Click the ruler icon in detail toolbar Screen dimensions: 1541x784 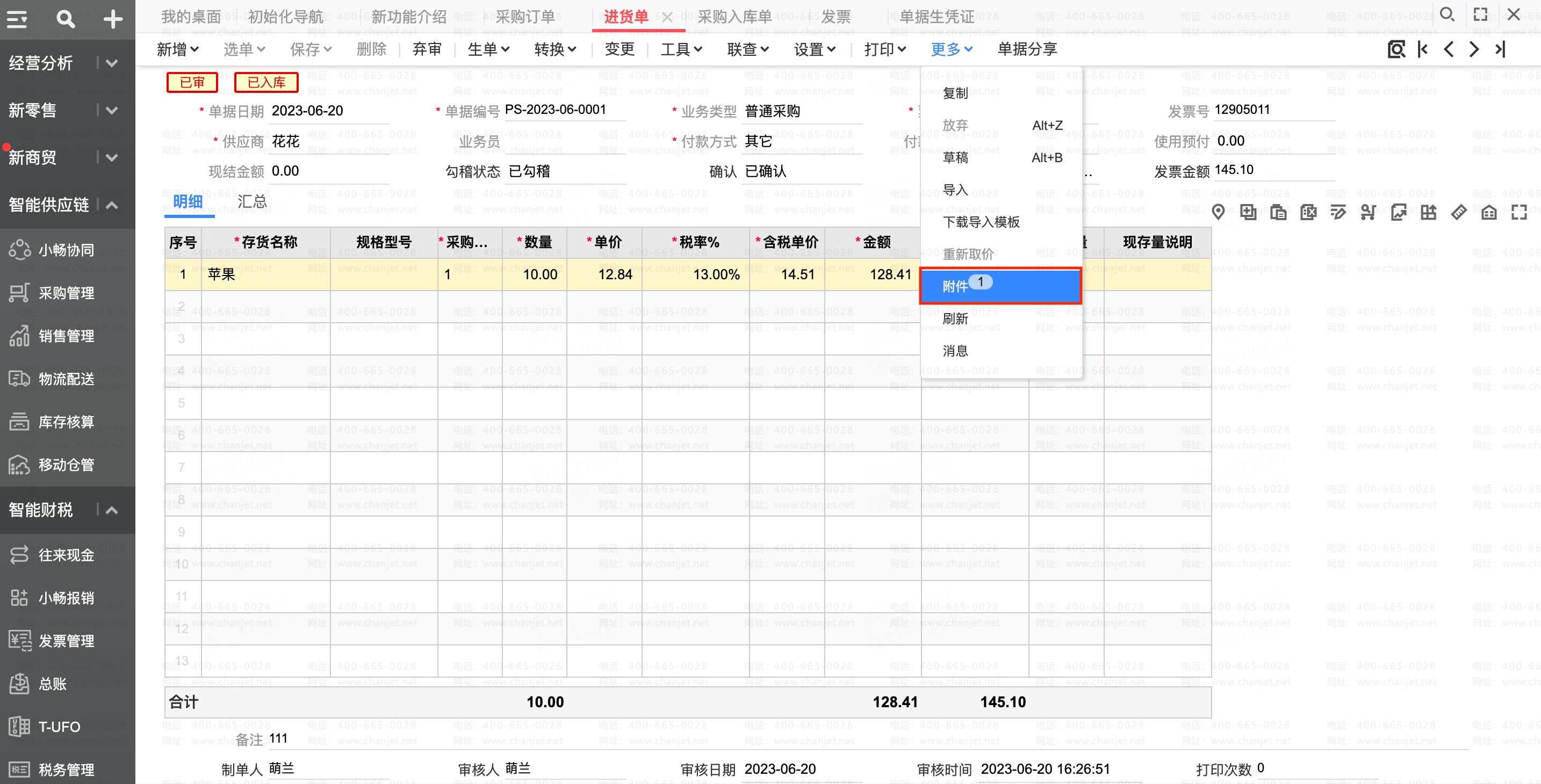pos(1458,212)
